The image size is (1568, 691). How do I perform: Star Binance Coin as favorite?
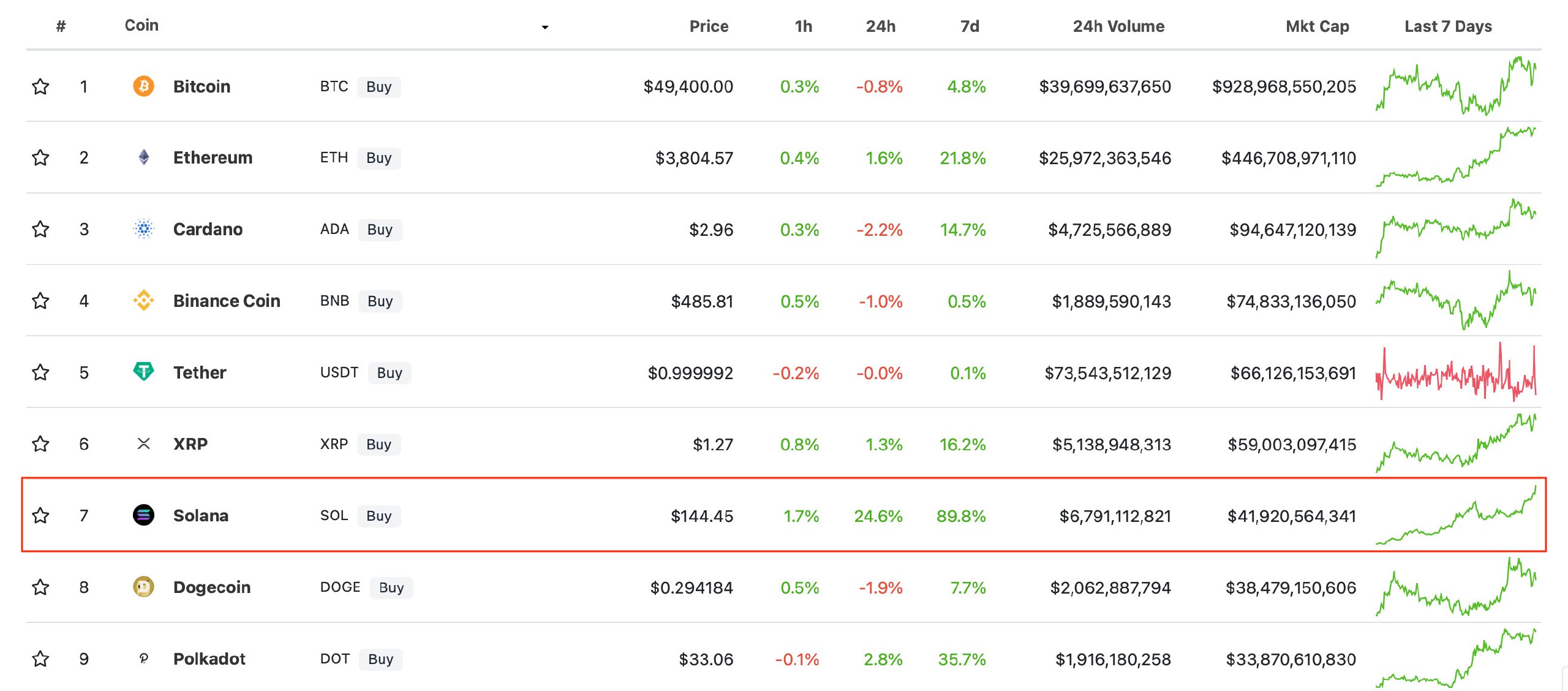pyautogui.click(x=40, y=301)
